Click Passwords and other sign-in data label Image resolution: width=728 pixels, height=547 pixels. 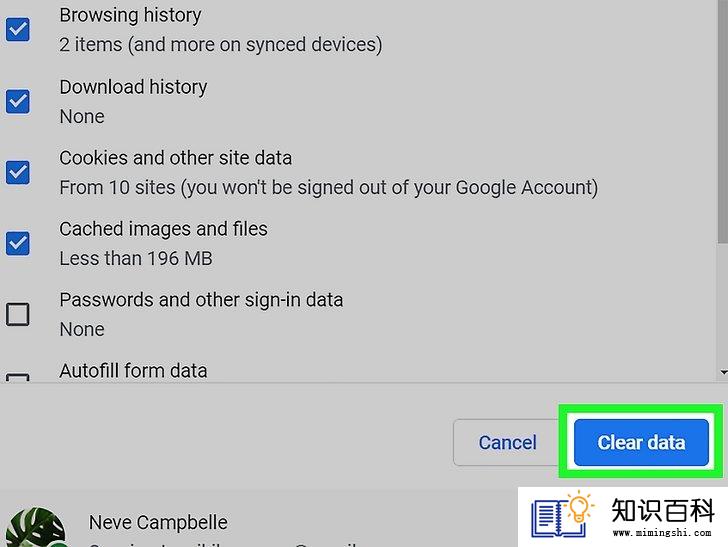point(201,300)
